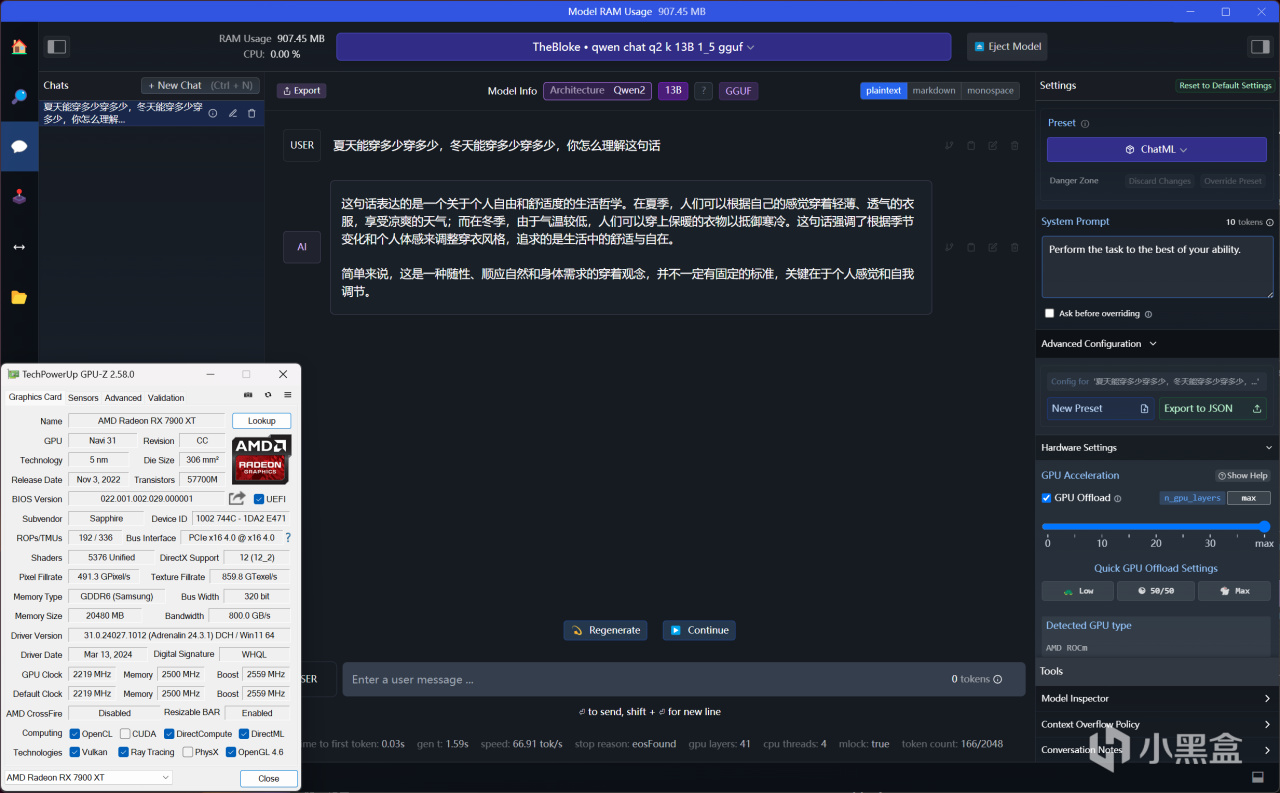
Task: Click GPU-Z screenshot camera icon
Action: pos(249,395)
